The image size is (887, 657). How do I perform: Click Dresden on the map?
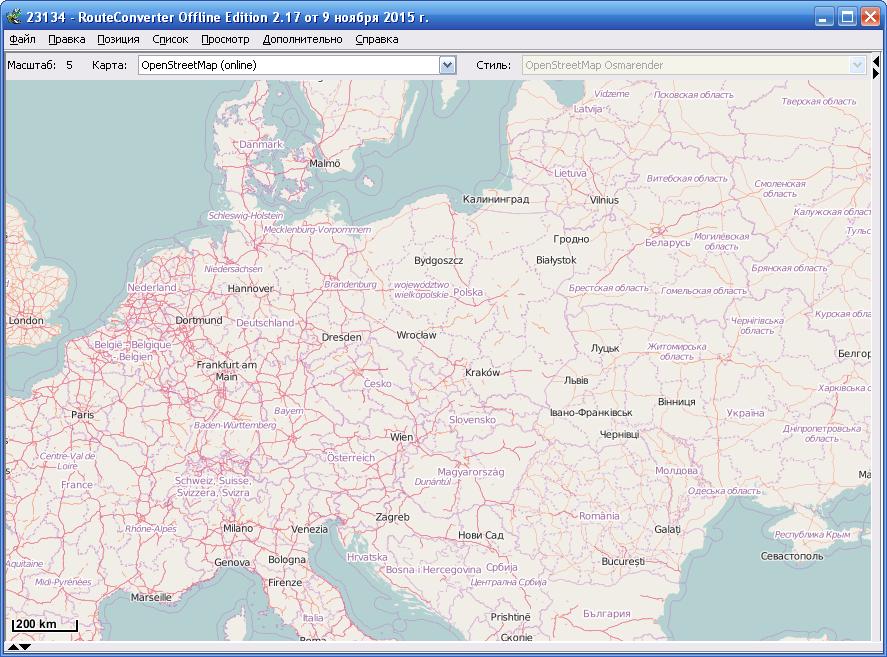pos(341,337)
